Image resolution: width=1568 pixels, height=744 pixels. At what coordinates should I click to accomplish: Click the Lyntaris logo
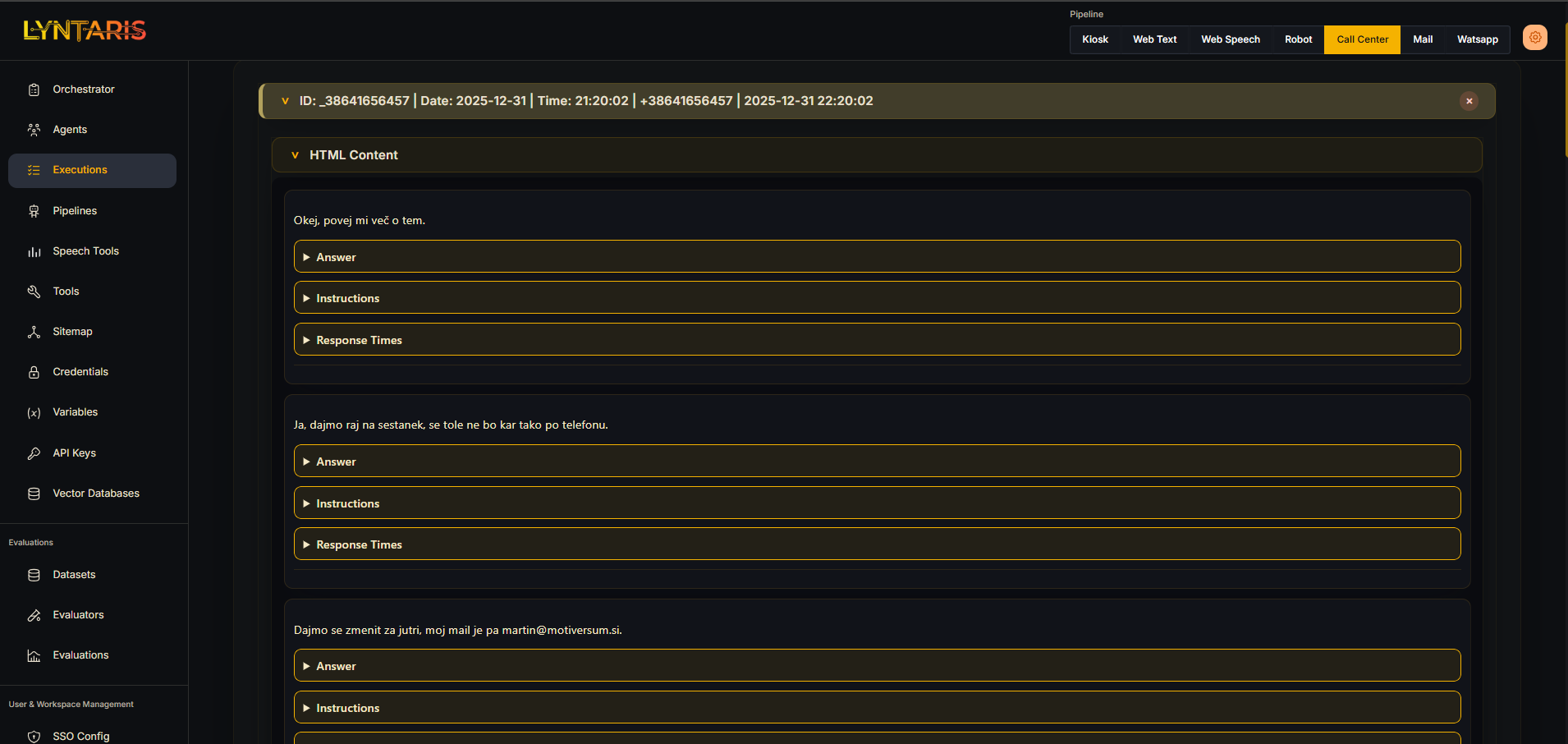(x=85, y=30)
